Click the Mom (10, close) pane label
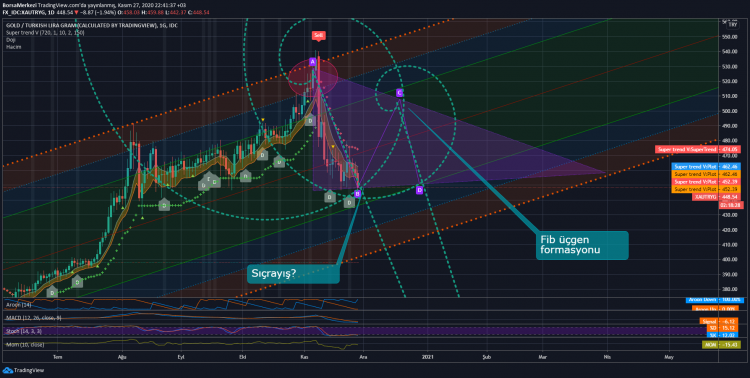 point(24,345)
